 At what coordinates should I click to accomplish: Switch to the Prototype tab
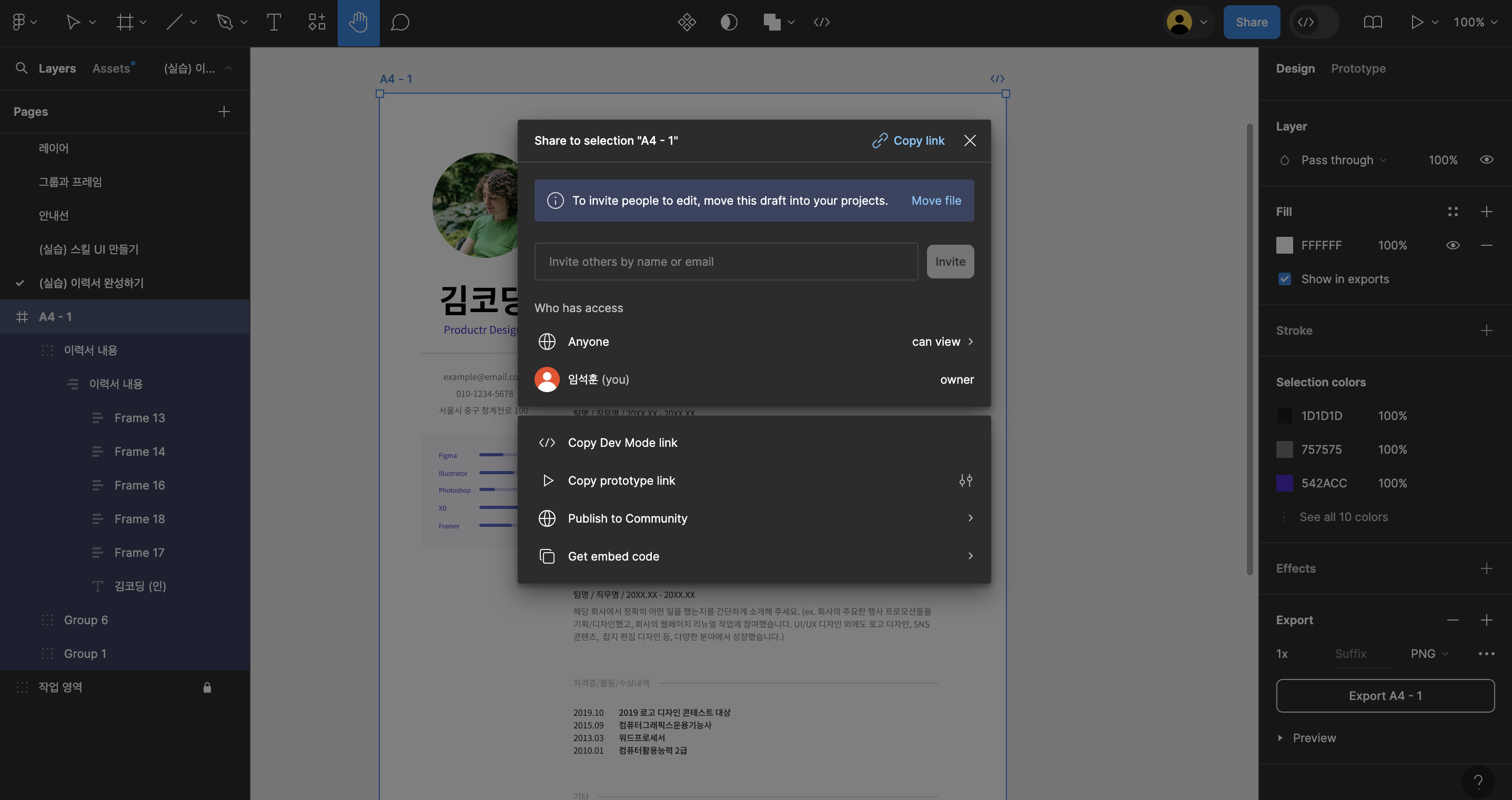pos(1358,69)
